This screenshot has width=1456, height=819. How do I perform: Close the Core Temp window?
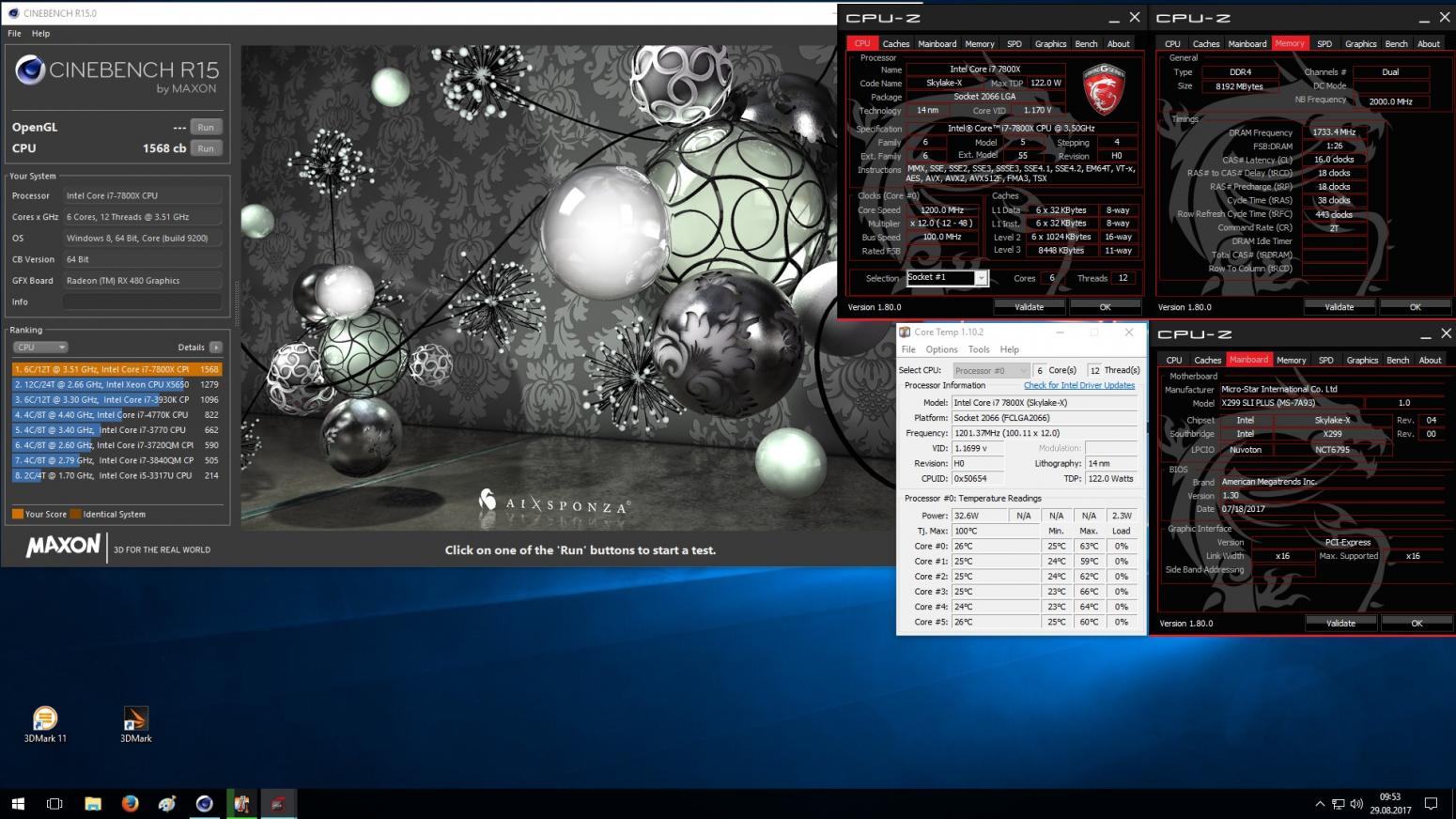[1129, 332]
